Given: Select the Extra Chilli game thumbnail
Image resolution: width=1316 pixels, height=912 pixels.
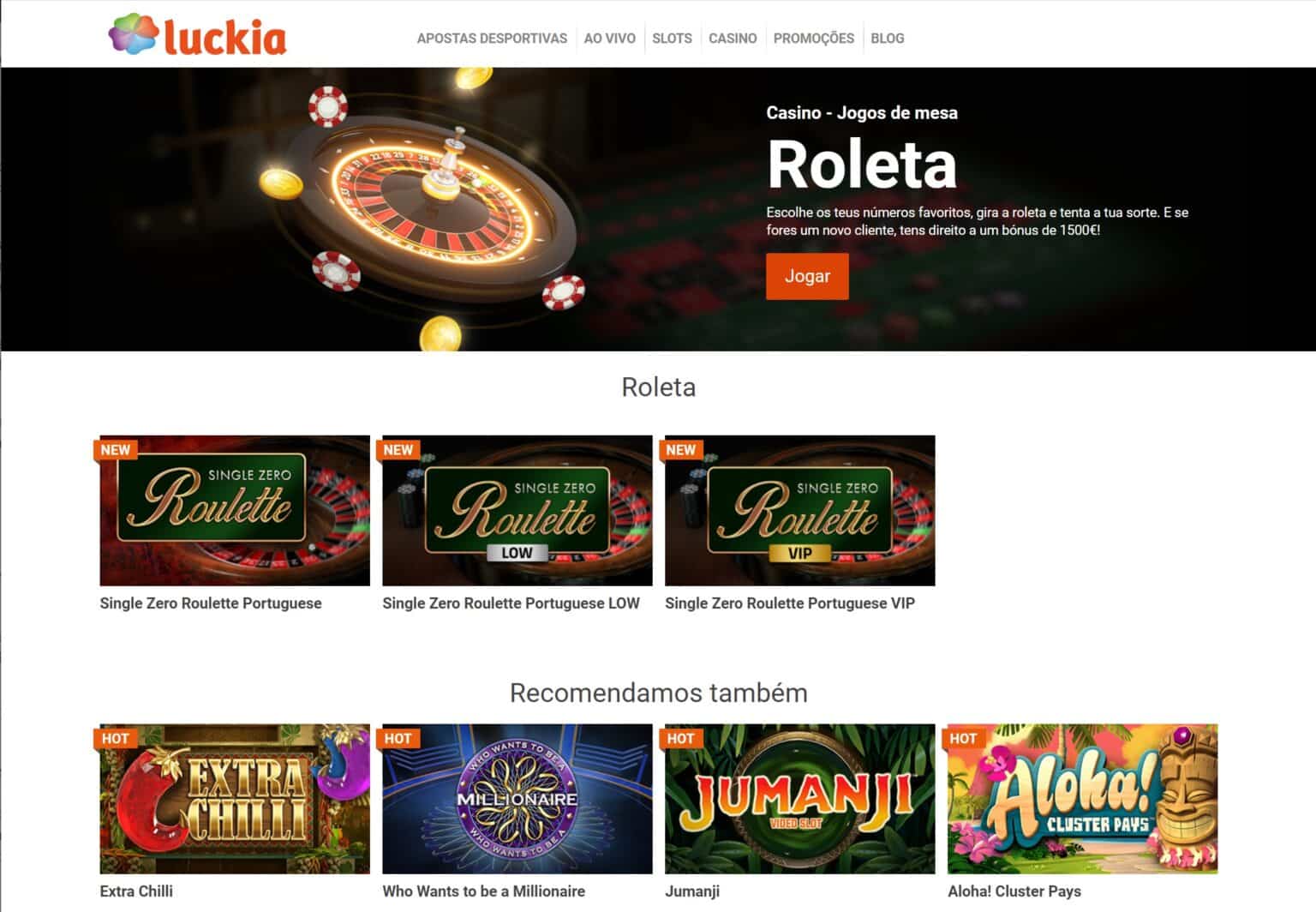Looking at the screenshot, I should [235, 799].
